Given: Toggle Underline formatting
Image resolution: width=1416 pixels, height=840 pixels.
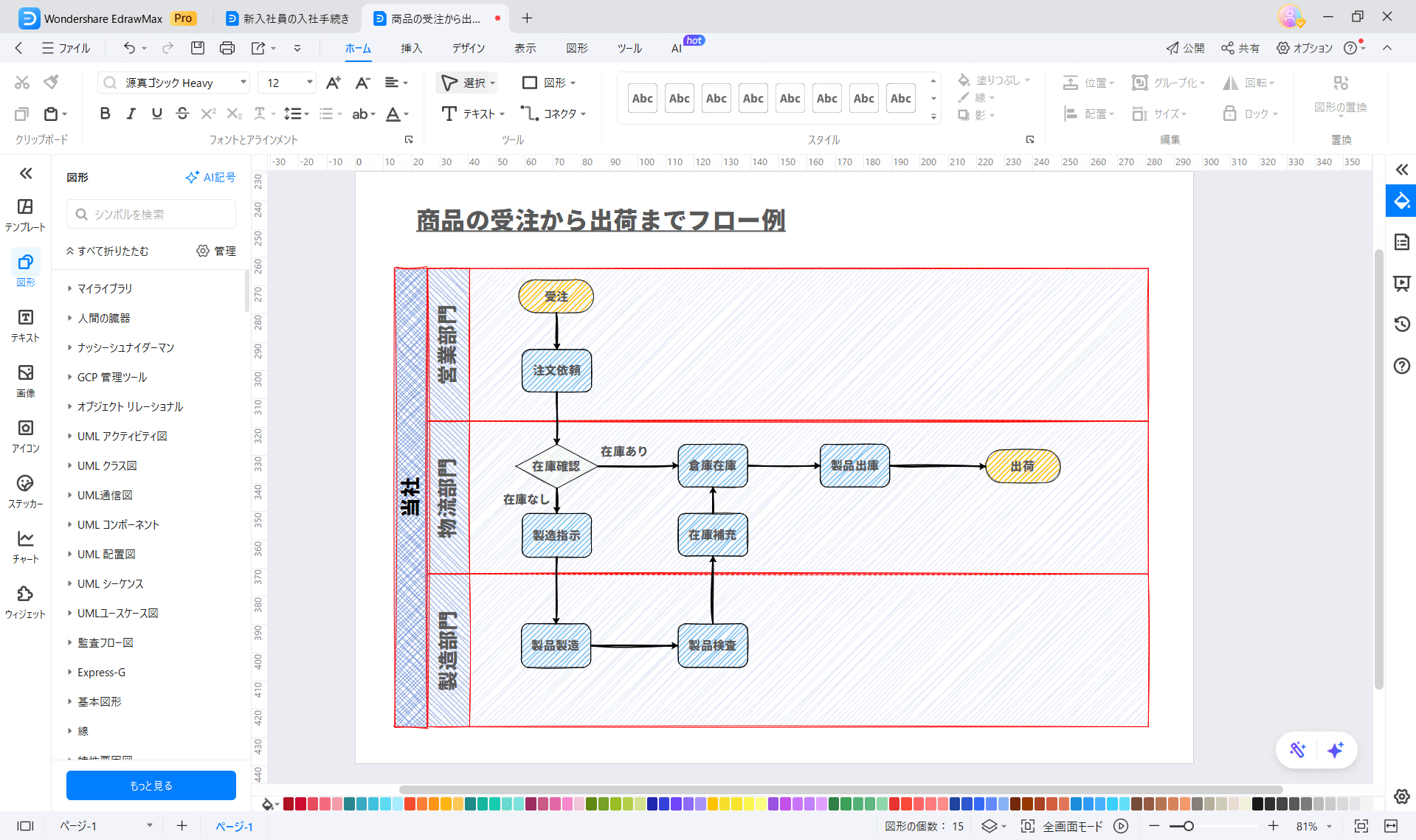Looking at the screenshot, I should pos(156,114).
